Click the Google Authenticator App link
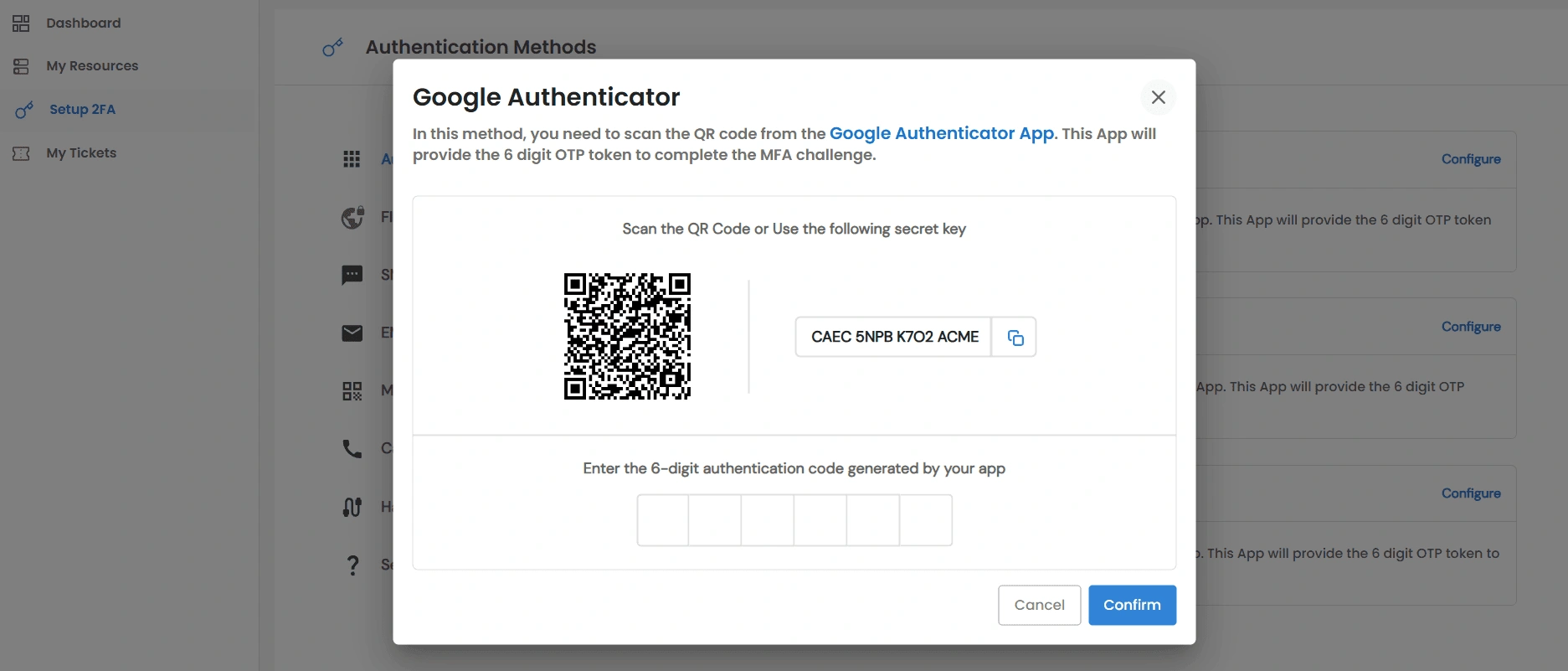Screen dimensions: 1568x671 click(942, 133)
